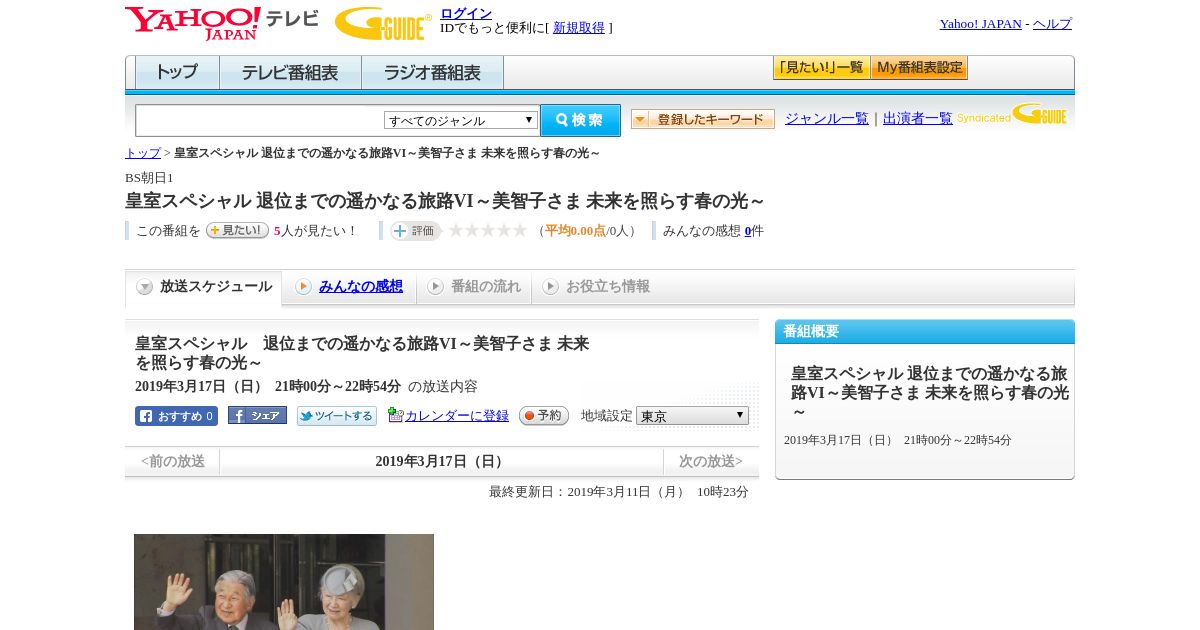Select the みんなの感想 tab

349,287
